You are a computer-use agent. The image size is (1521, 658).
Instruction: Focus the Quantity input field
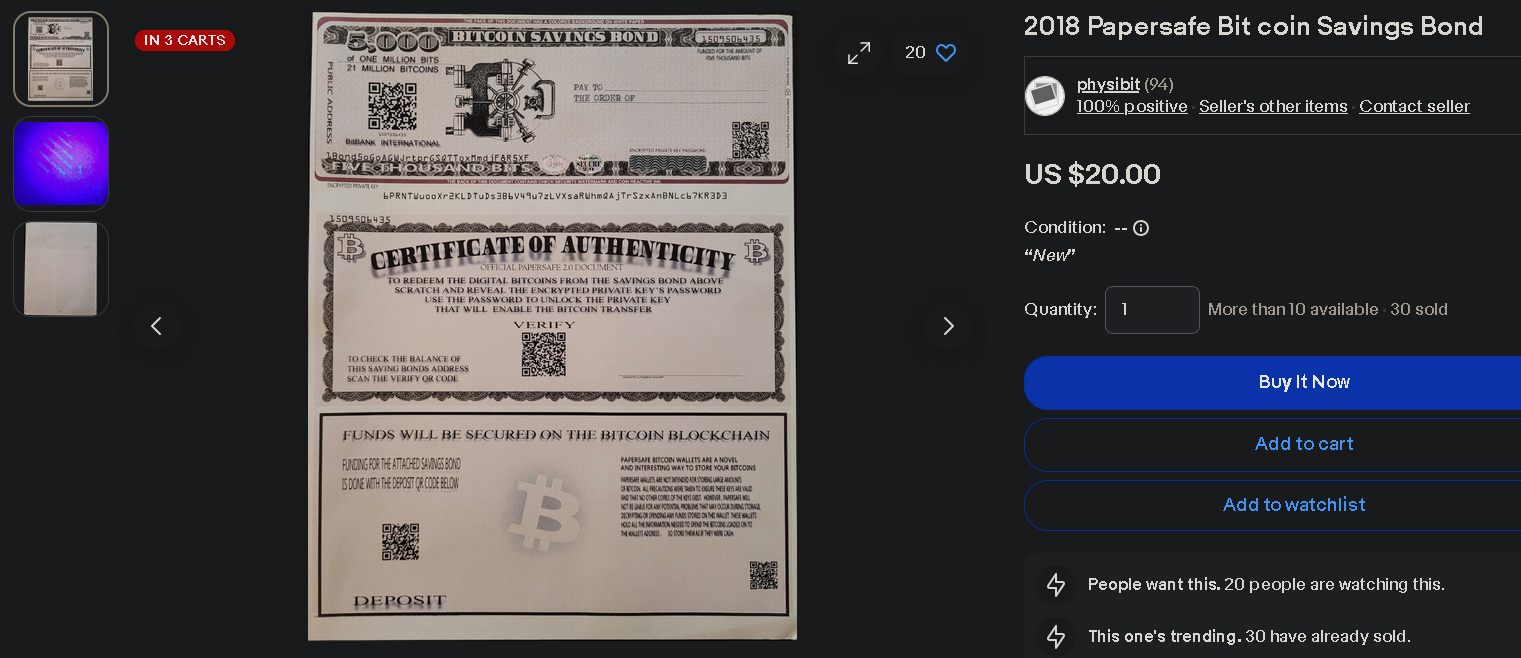pos(1152,310)
